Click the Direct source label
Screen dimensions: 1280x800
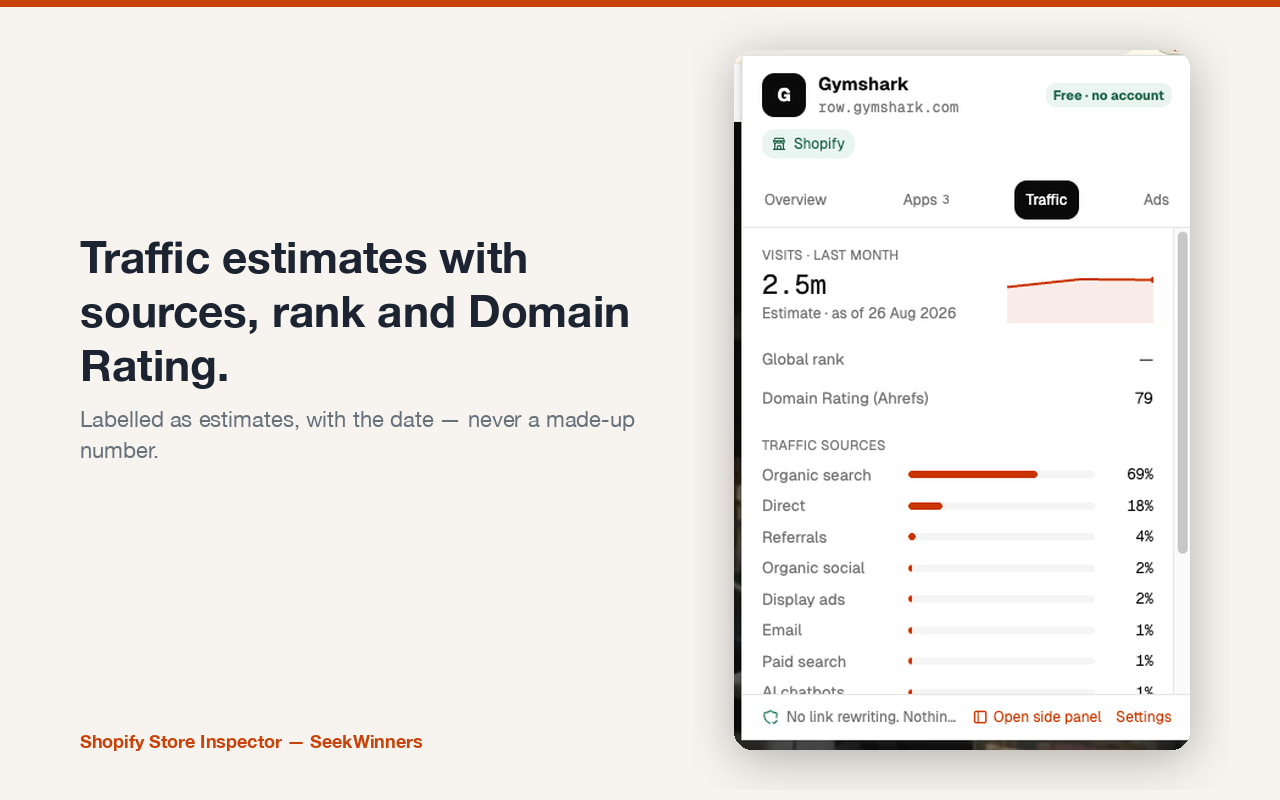pyautogui.click(x=783, y=506)
